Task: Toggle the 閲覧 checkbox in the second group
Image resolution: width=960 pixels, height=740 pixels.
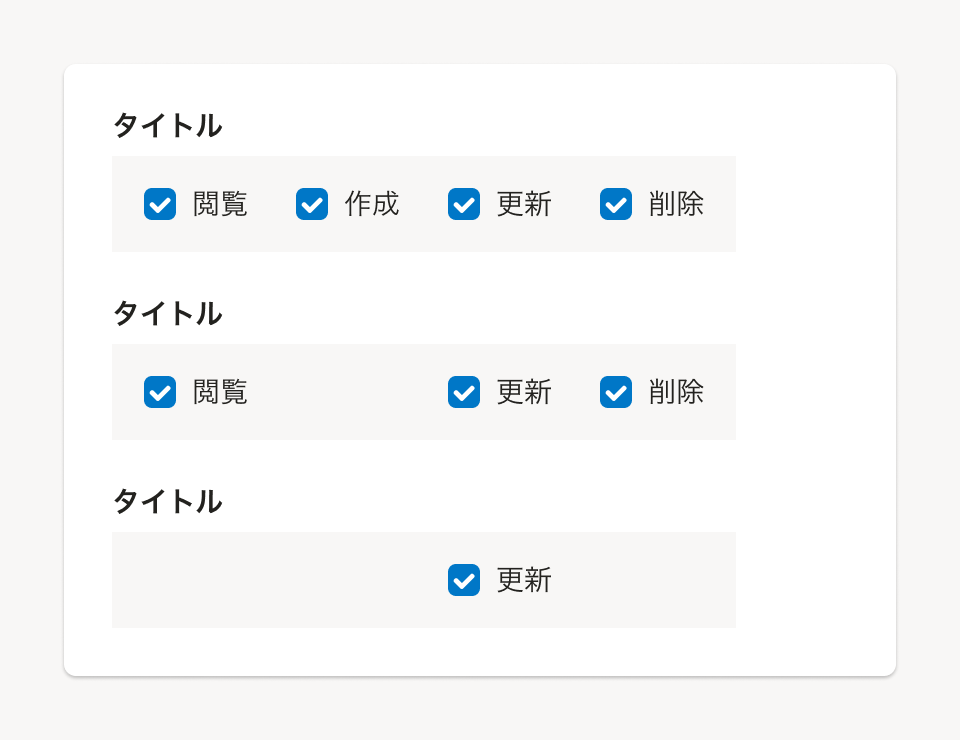Action: pyautogui.click(x=160, y=392)
